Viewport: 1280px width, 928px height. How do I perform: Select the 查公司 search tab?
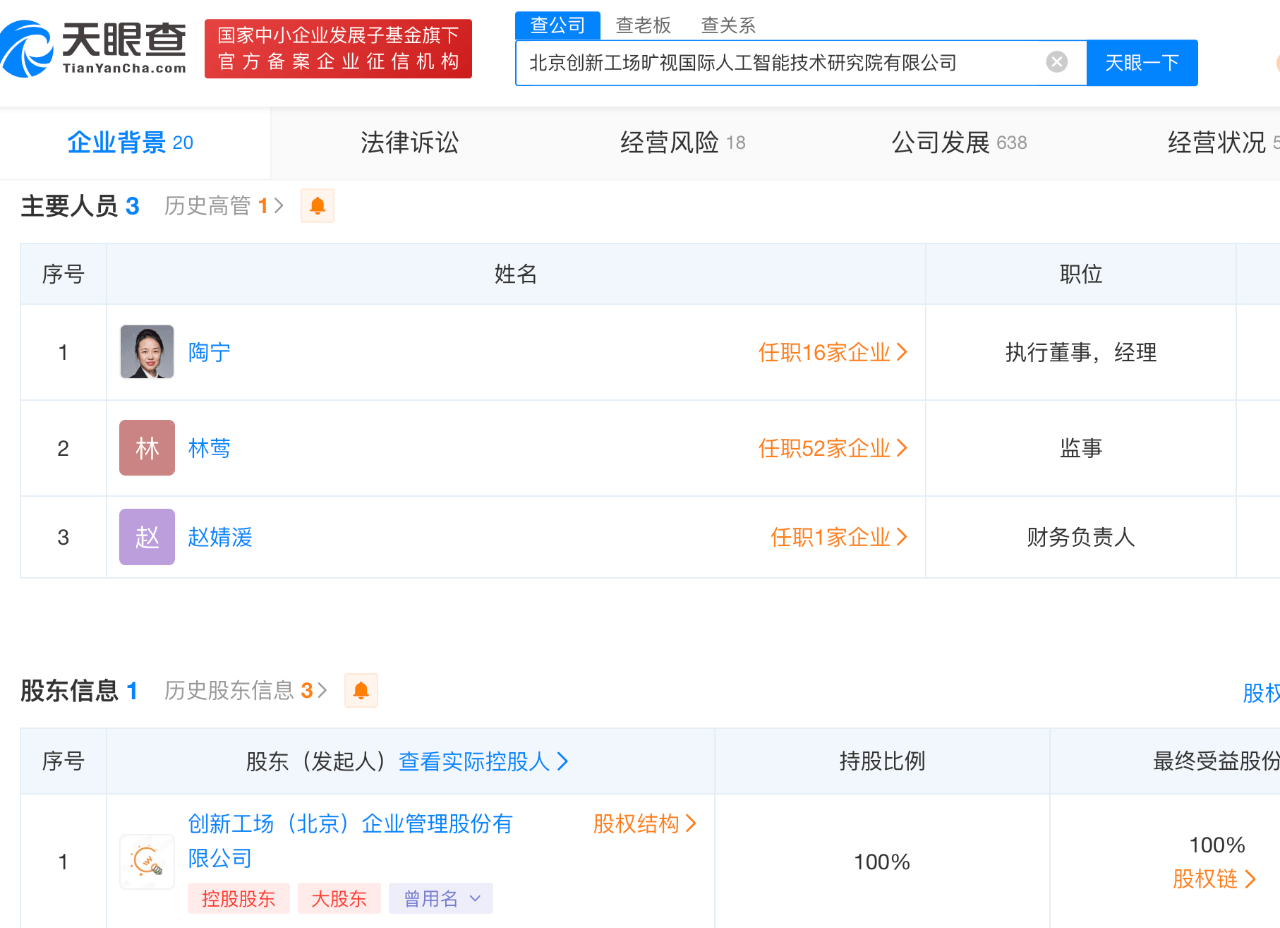click(x=558, y=25)
